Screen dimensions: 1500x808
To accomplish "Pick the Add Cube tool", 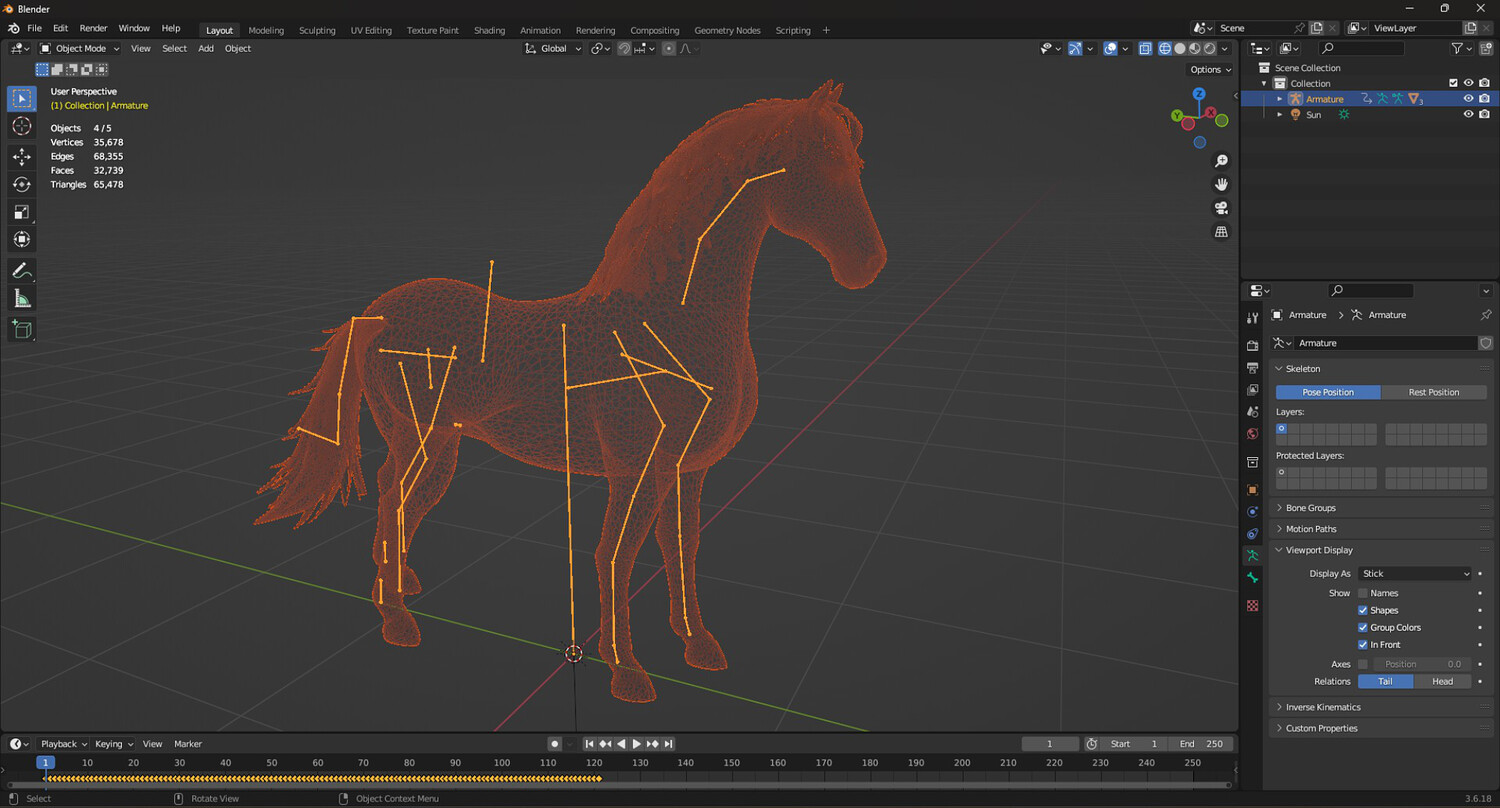I will point(22,329).
